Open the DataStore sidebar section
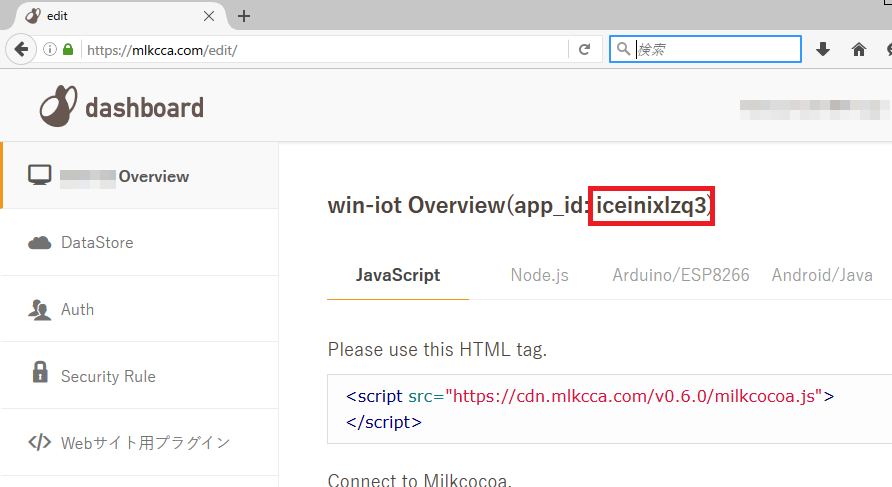The image size is (892, 487). point(139,243)
